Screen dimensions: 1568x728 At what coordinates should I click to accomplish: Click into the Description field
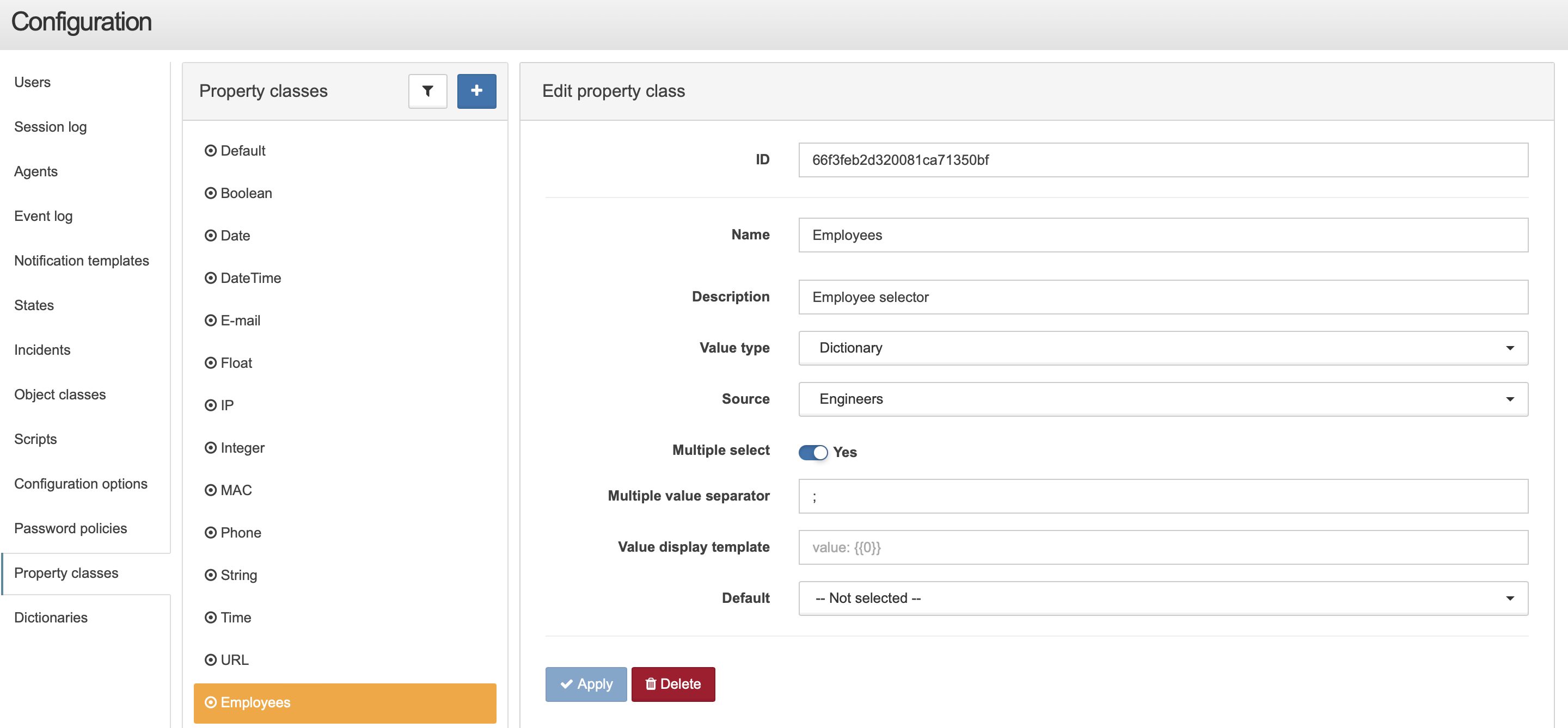[1162, 298]
